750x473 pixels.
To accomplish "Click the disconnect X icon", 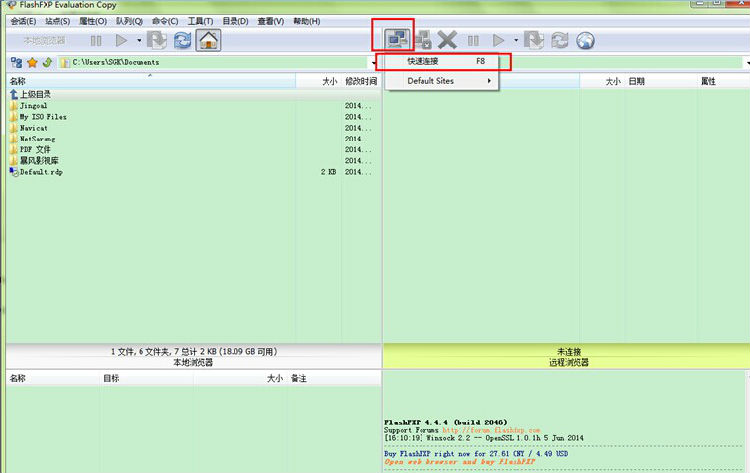I will pyautogui.click(x=446, y=41).
